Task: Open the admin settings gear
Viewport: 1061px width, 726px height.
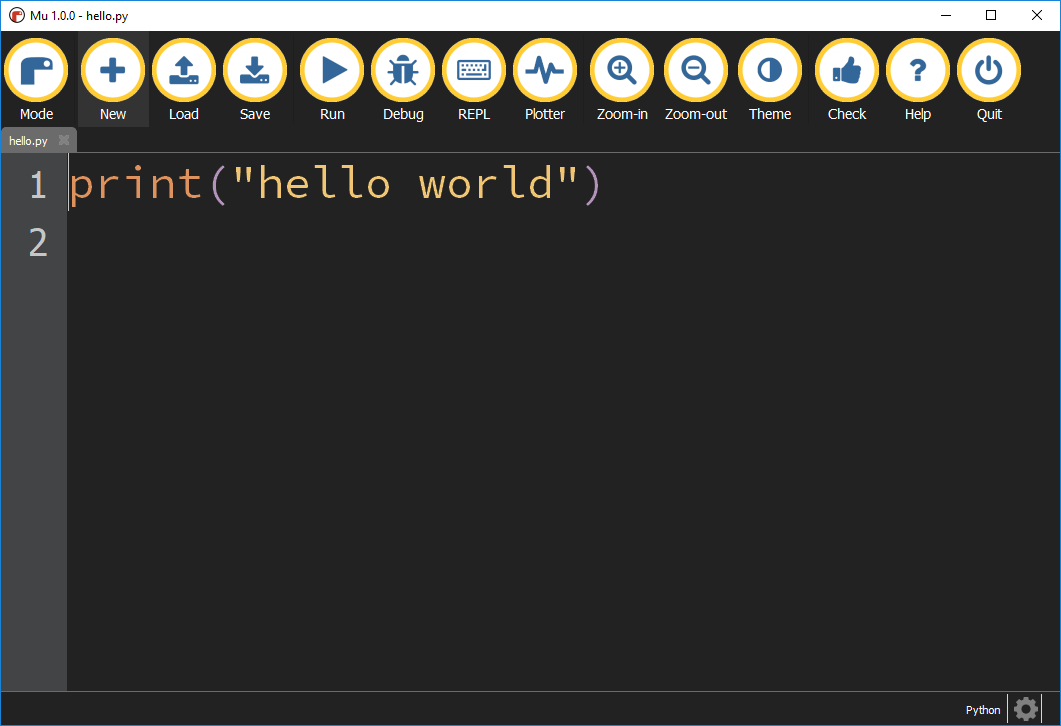Action: point(1024,709)
